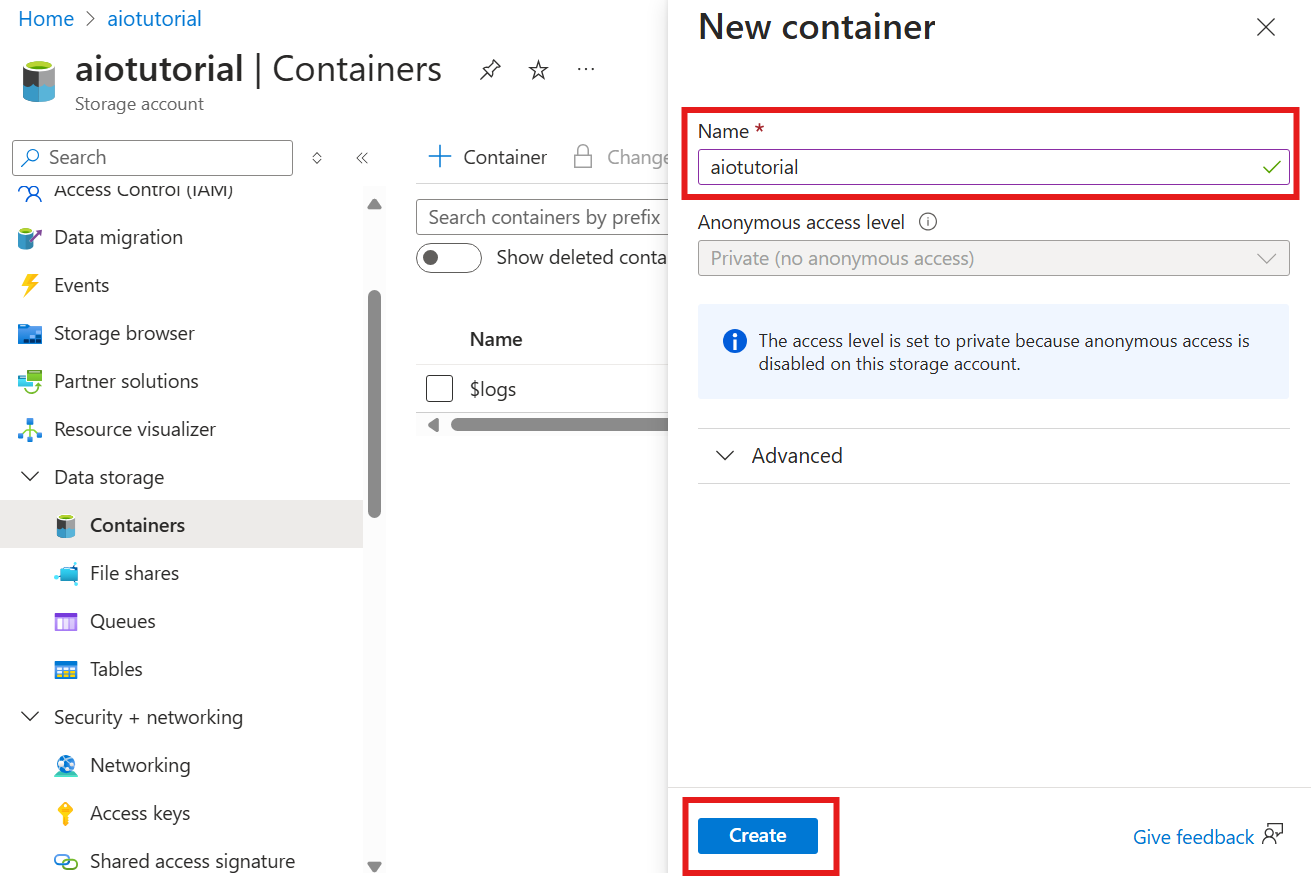Pin the Containers page
The image size is (1311, 877).
coord(490,69)
